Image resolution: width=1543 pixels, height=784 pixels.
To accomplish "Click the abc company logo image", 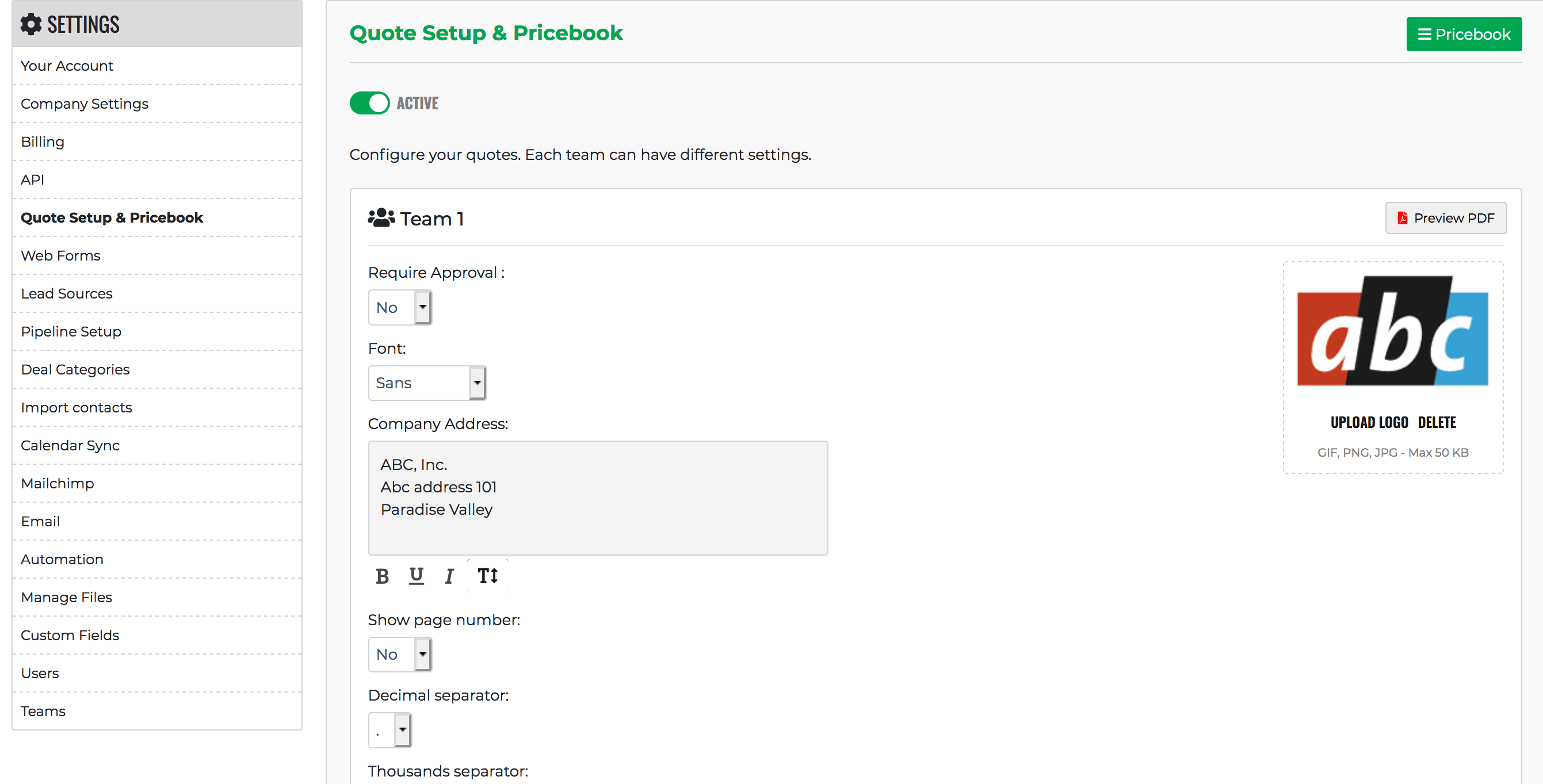I will 1392,331.
